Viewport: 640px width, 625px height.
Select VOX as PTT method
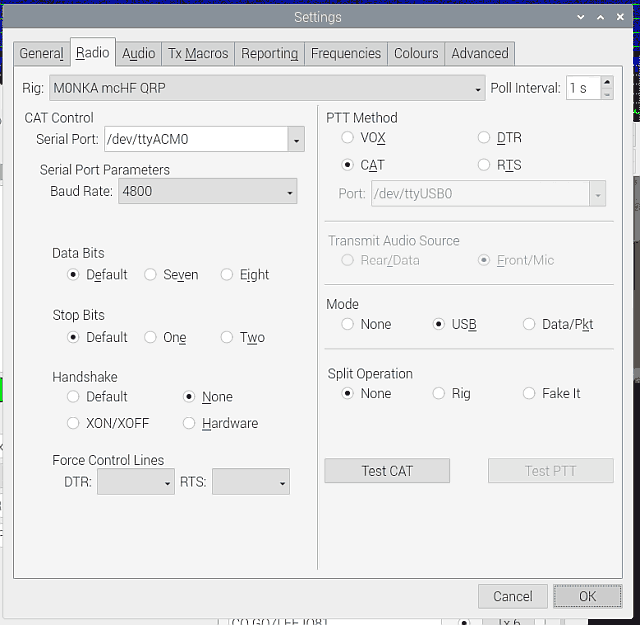(x=348, y=138)
